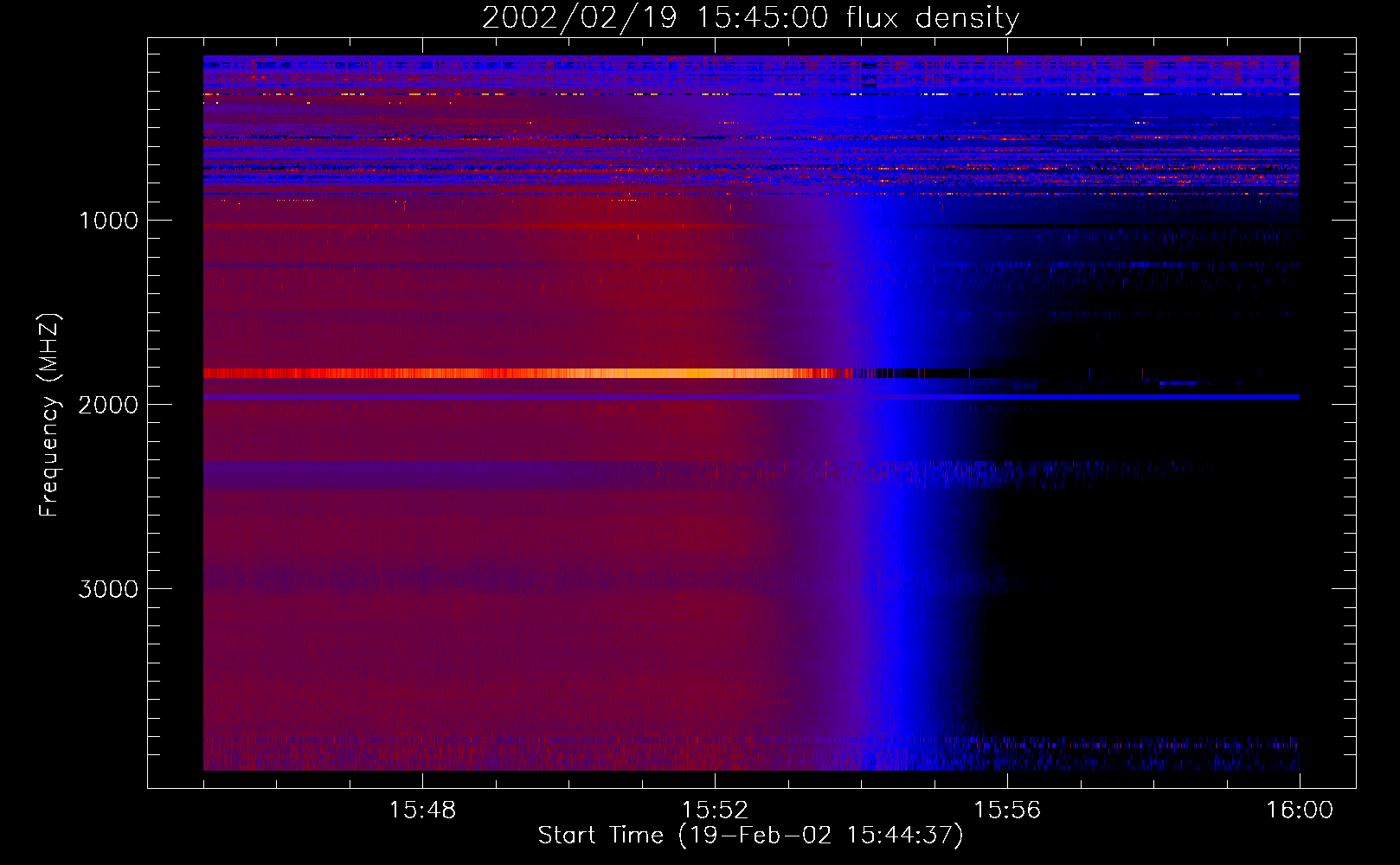The image size is (1400, 865).
Task: Click the 1000 frequency tick label
Action: click(x=108, y=221)
